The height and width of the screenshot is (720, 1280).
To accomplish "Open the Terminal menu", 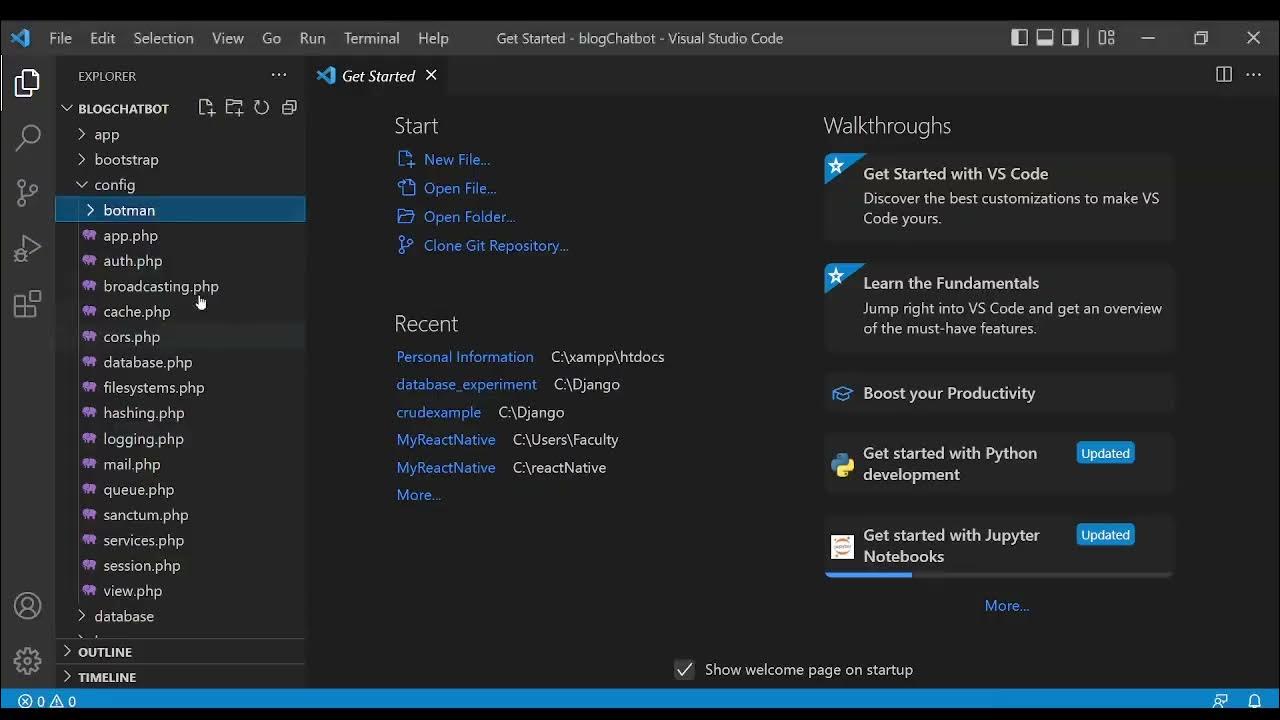I will pos(372,38).
